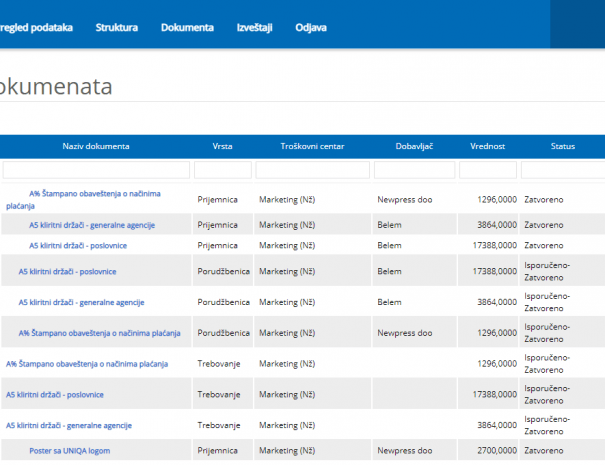Click the Vrsta filter input box
605x465 pixels.
coord(223,170)
